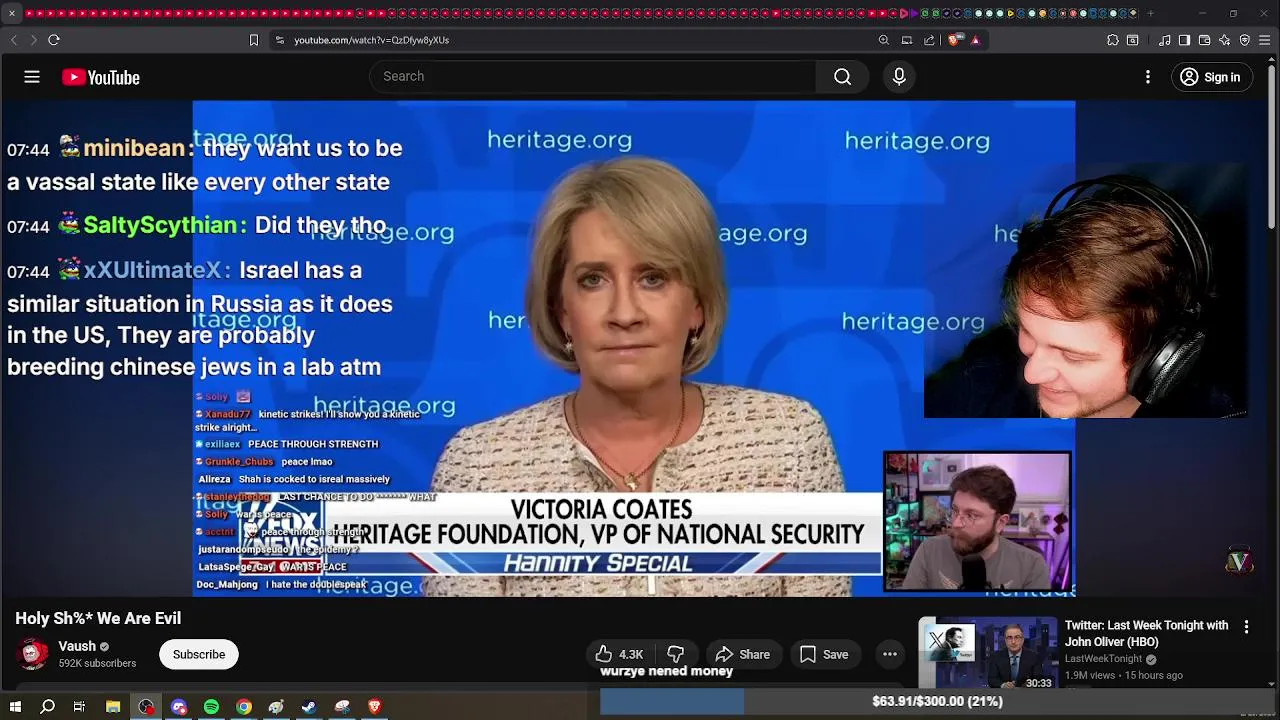The height and width of the screenshot is (720, 1280).
Task: Open more actions ellipsis under video
Action: click(889, 655)
